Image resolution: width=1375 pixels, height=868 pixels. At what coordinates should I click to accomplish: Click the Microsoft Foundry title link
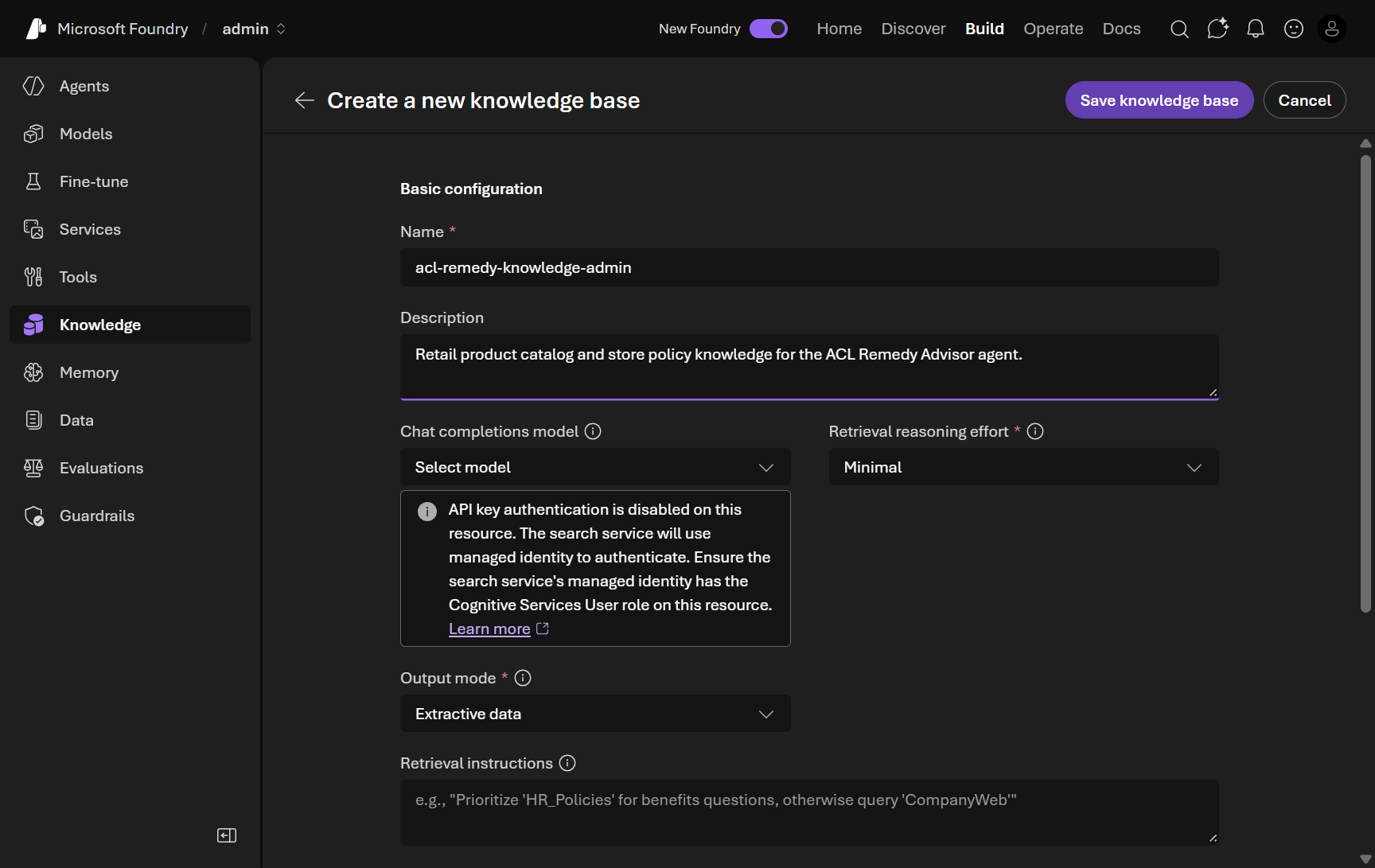[x=123, y=29]
